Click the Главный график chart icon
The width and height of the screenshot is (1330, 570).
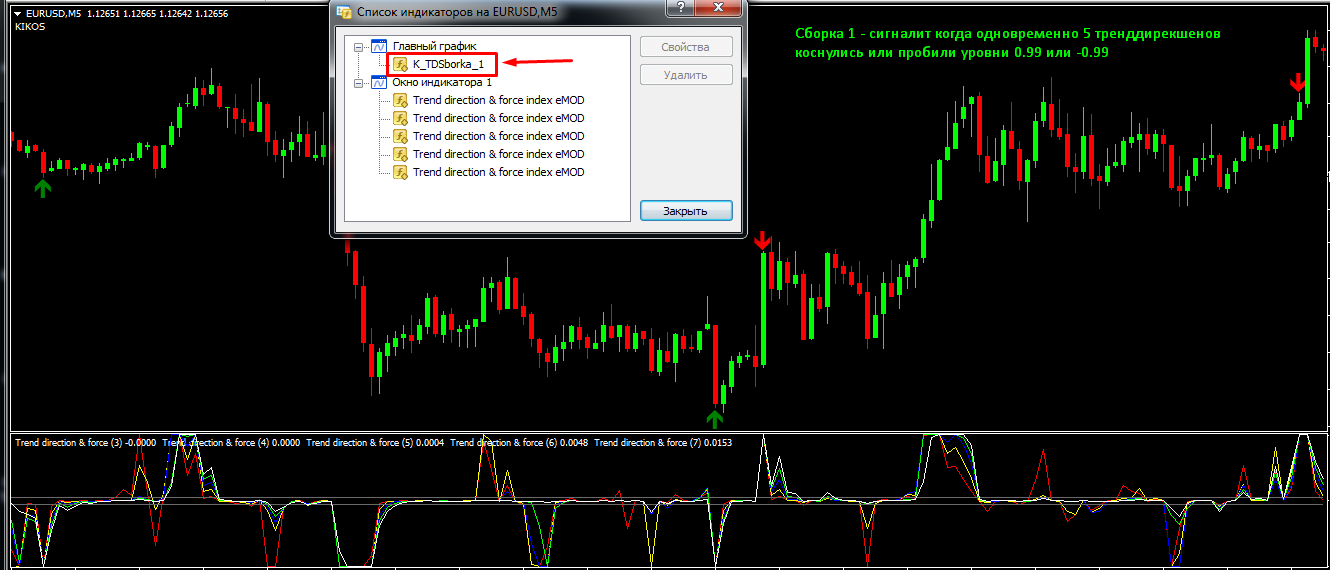pyautogui.click(x=379, y=46)
